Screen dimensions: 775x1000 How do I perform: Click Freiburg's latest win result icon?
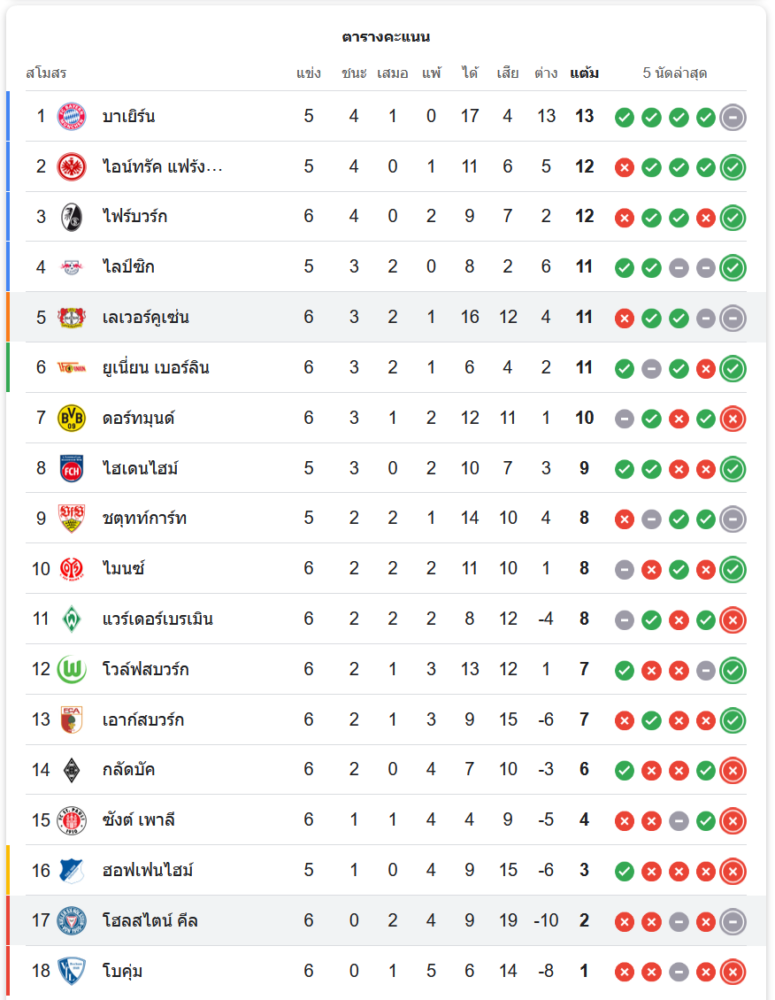(733, 217)
